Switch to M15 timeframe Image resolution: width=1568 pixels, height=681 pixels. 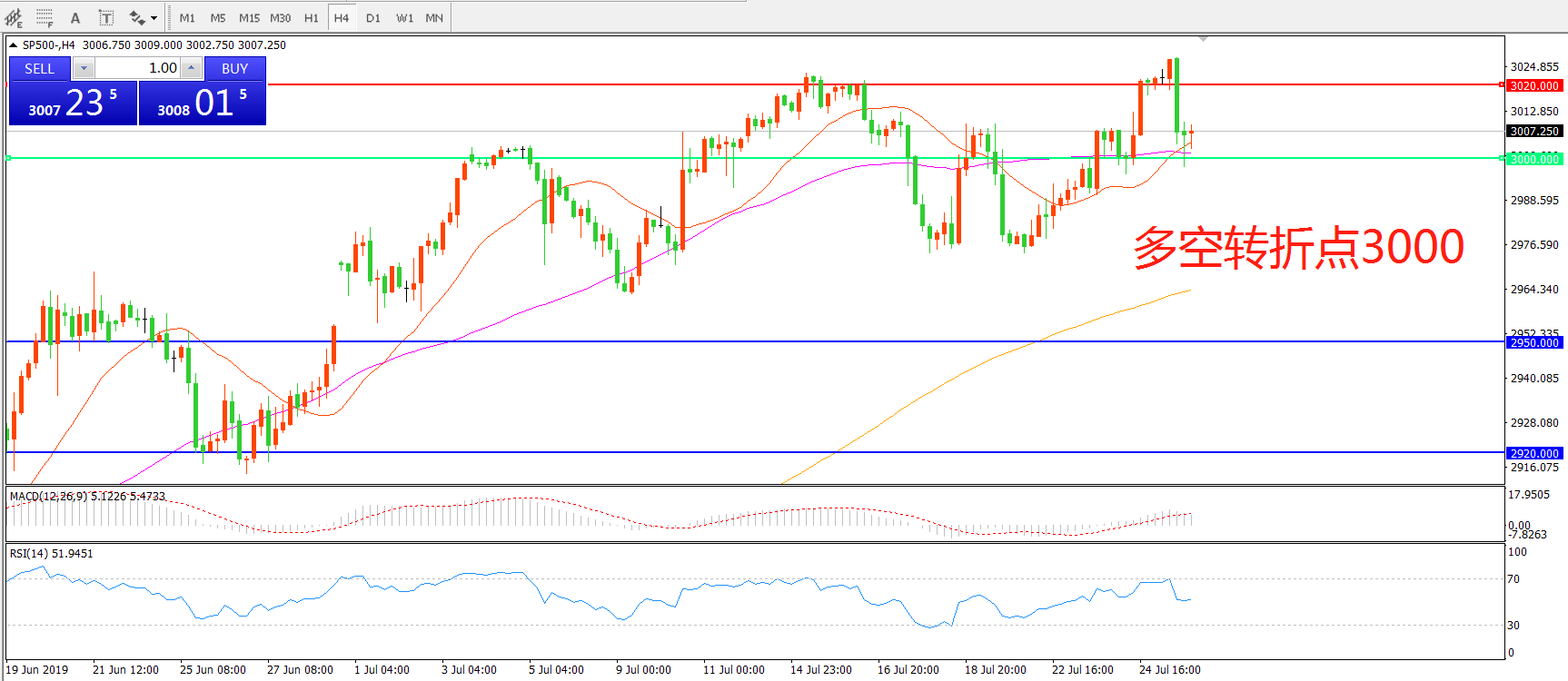[249, 17]
